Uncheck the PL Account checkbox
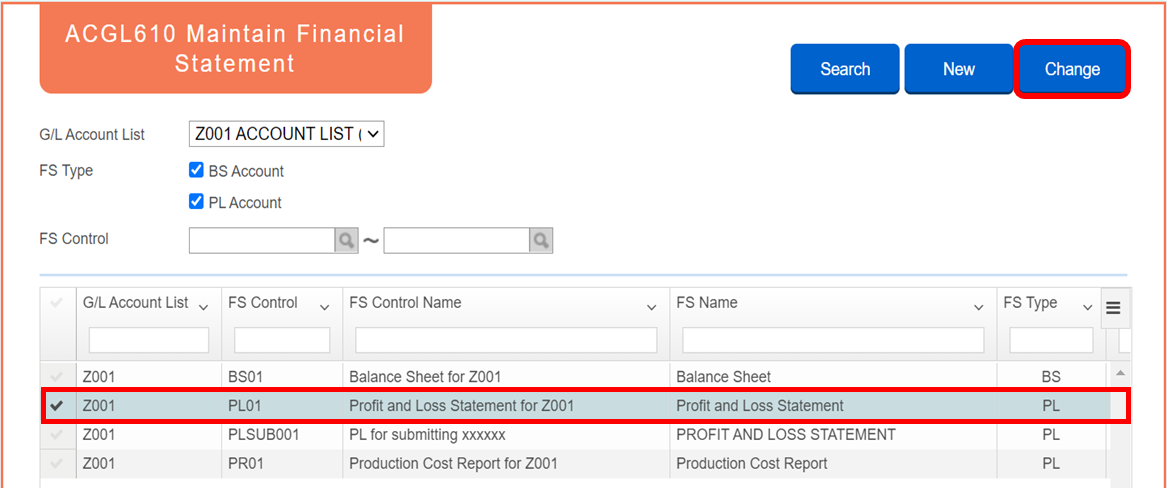Image resolution: width=1167 pixels, height=488 pixels. [x=196, y=202]
